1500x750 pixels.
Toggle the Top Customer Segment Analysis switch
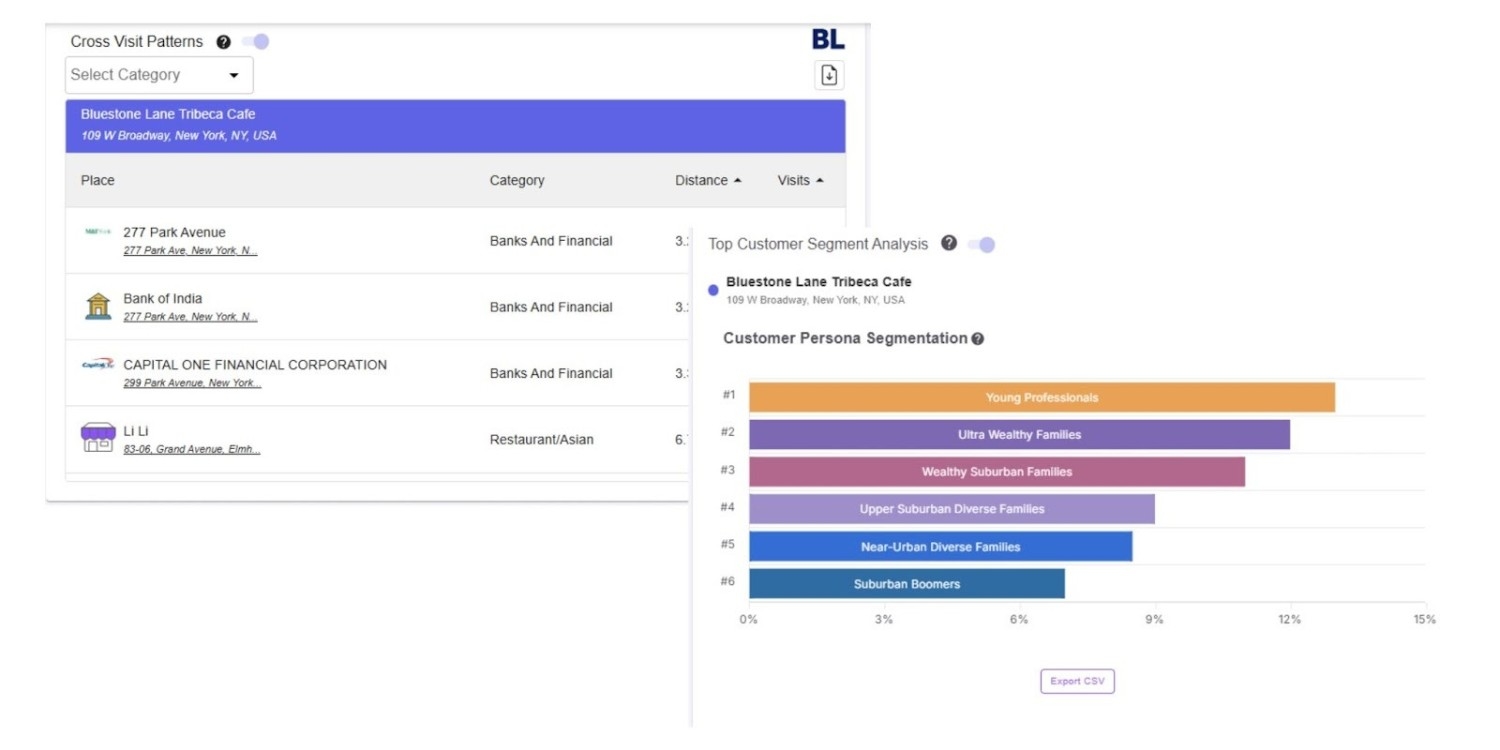tap(982, 244)
